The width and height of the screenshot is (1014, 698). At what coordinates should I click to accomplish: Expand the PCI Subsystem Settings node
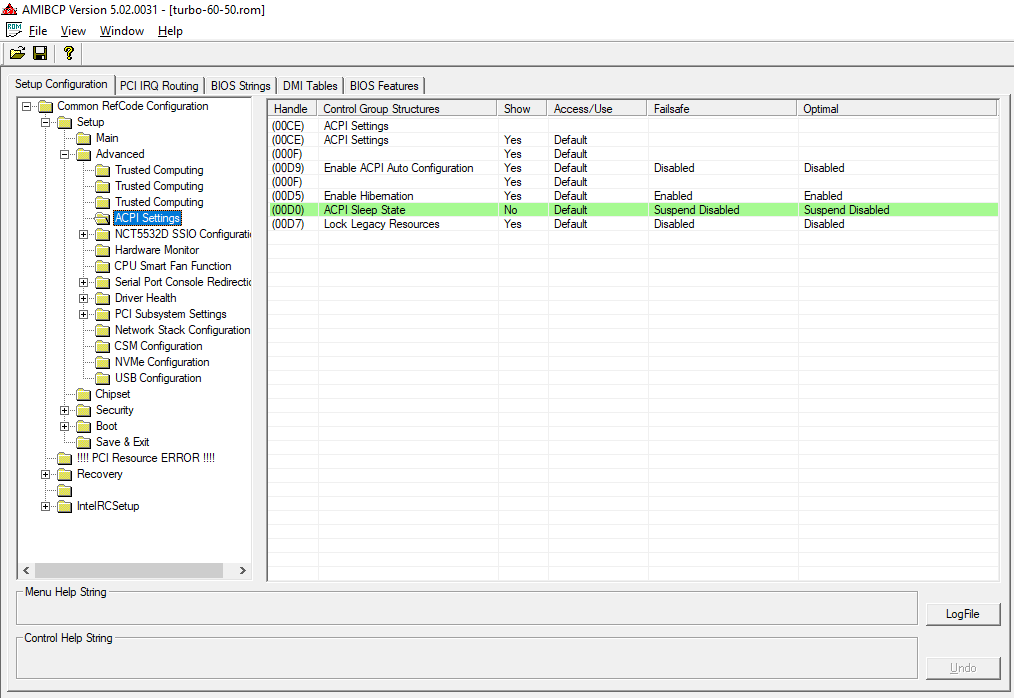tap(83, 314)
